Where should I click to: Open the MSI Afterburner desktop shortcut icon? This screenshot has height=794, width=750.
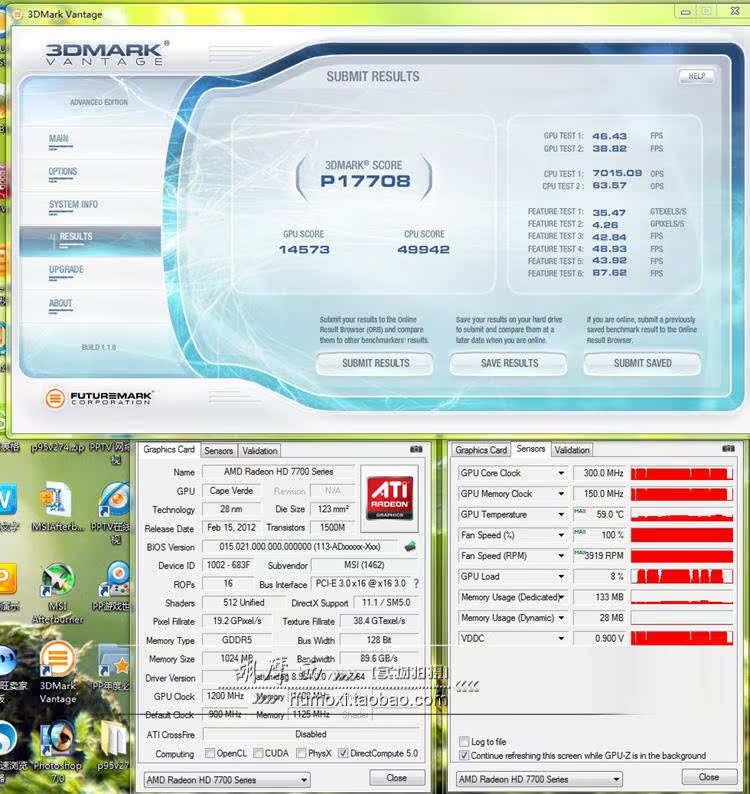pyautogui.click(x=57, y=580)
